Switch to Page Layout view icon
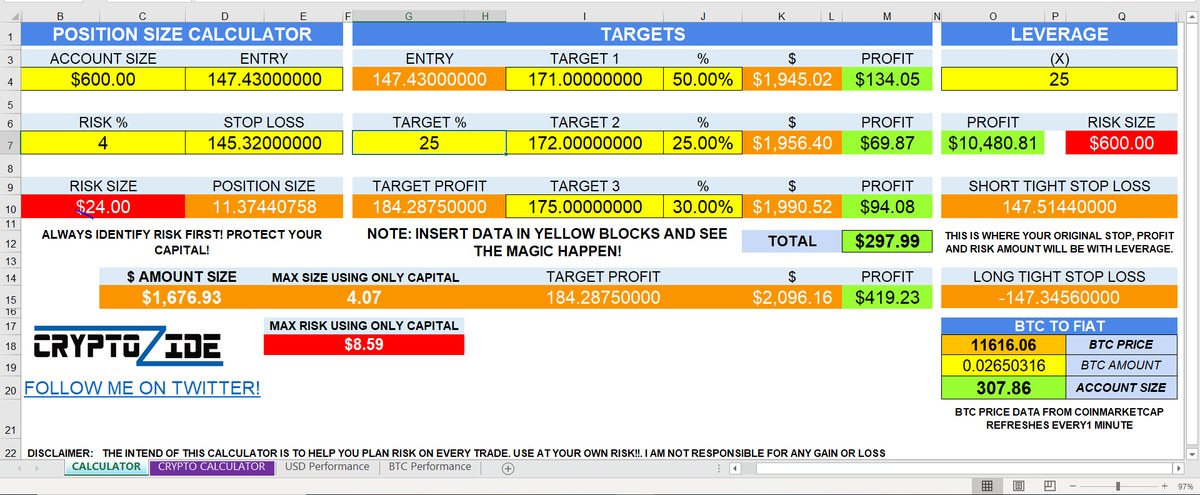This screenshot has height=495, width=1200. click(x=1019, y=485)
